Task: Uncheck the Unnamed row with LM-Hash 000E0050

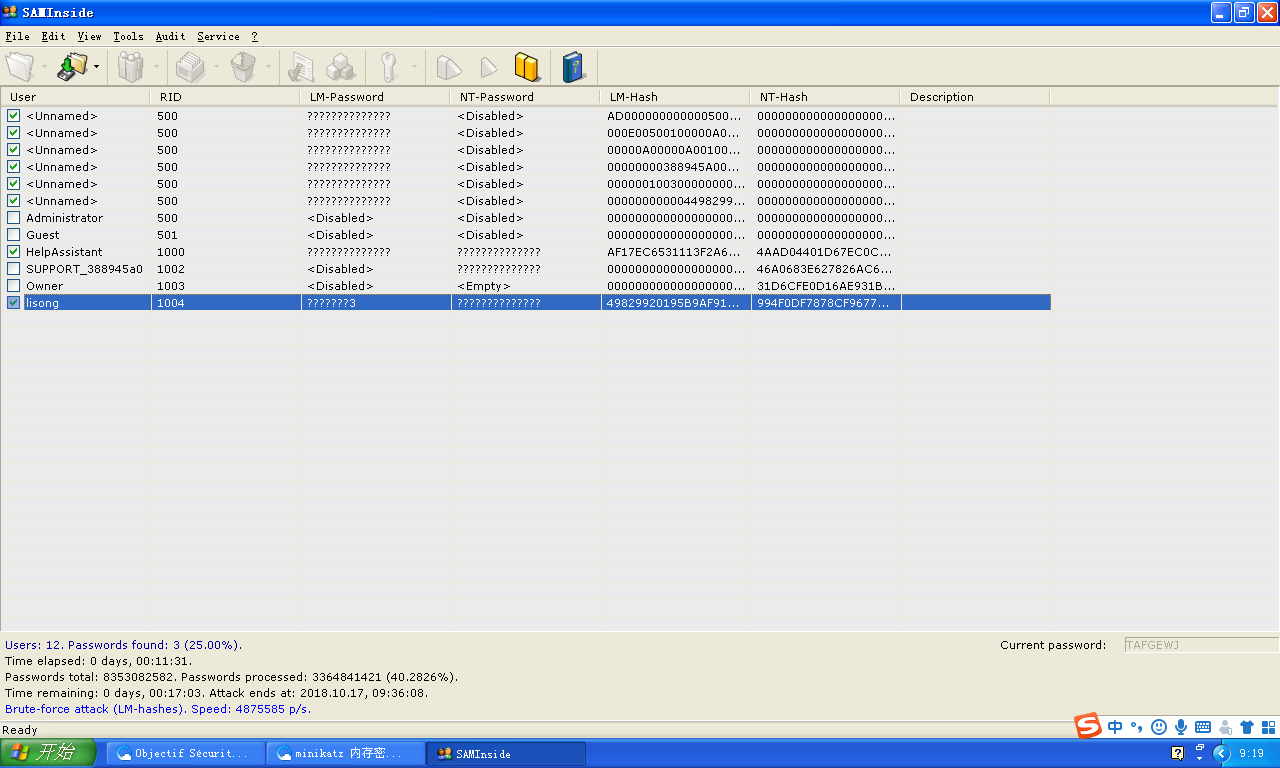Action: (x=14, y=133)
